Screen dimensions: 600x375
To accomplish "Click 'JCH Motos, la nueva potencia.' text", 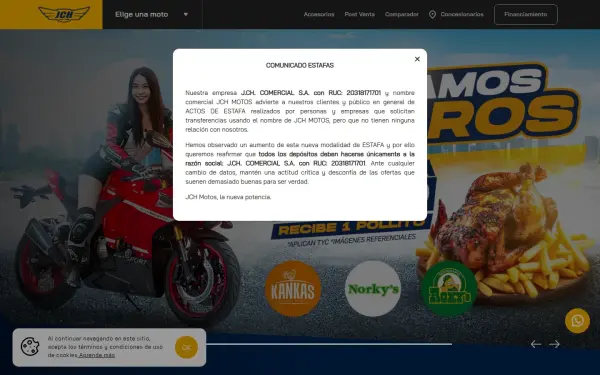I will (x=228, y=197).
